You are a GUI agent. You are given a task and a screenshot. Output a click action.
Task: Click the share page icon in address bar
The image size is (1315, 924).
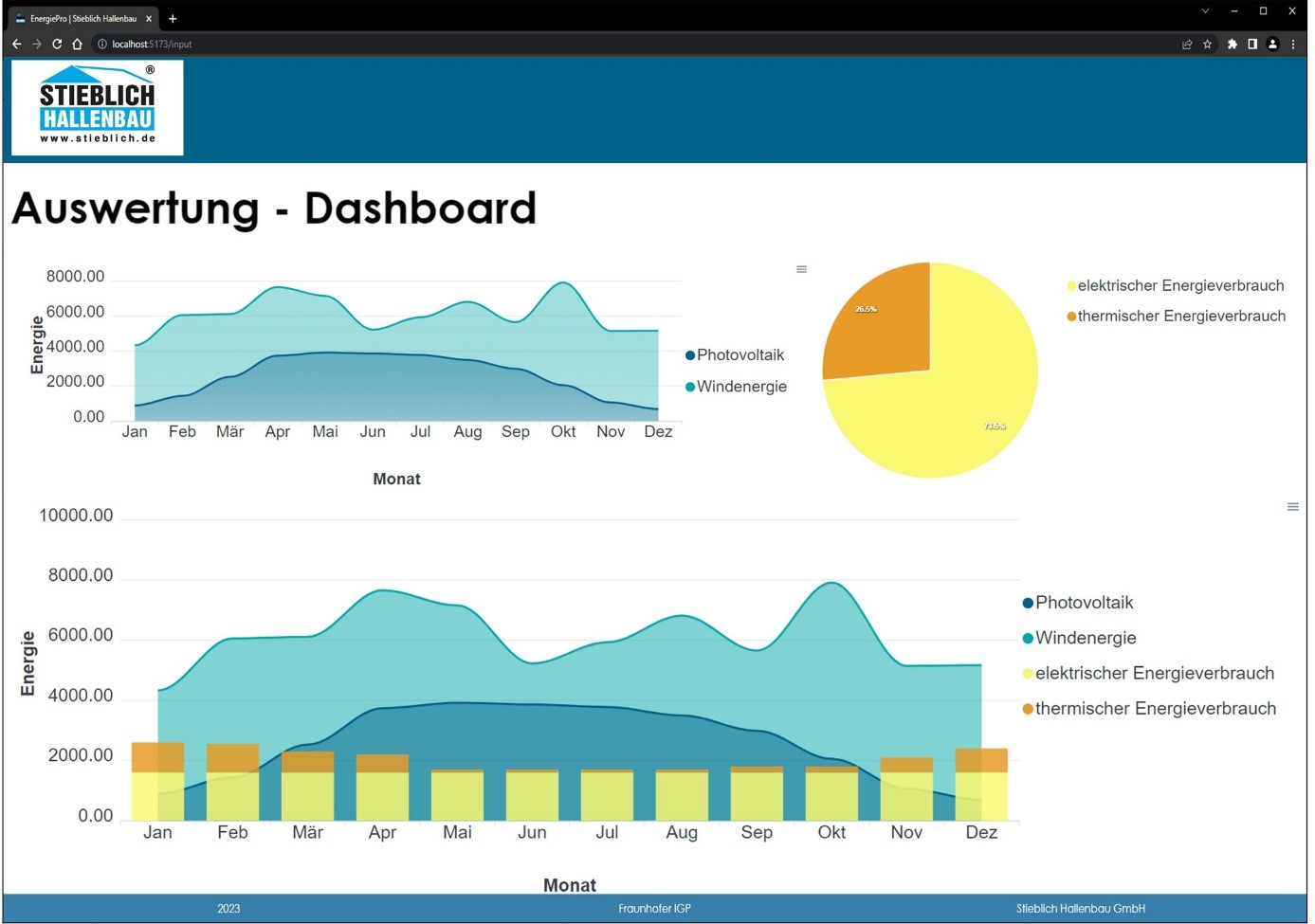[x=1186, y=44]
